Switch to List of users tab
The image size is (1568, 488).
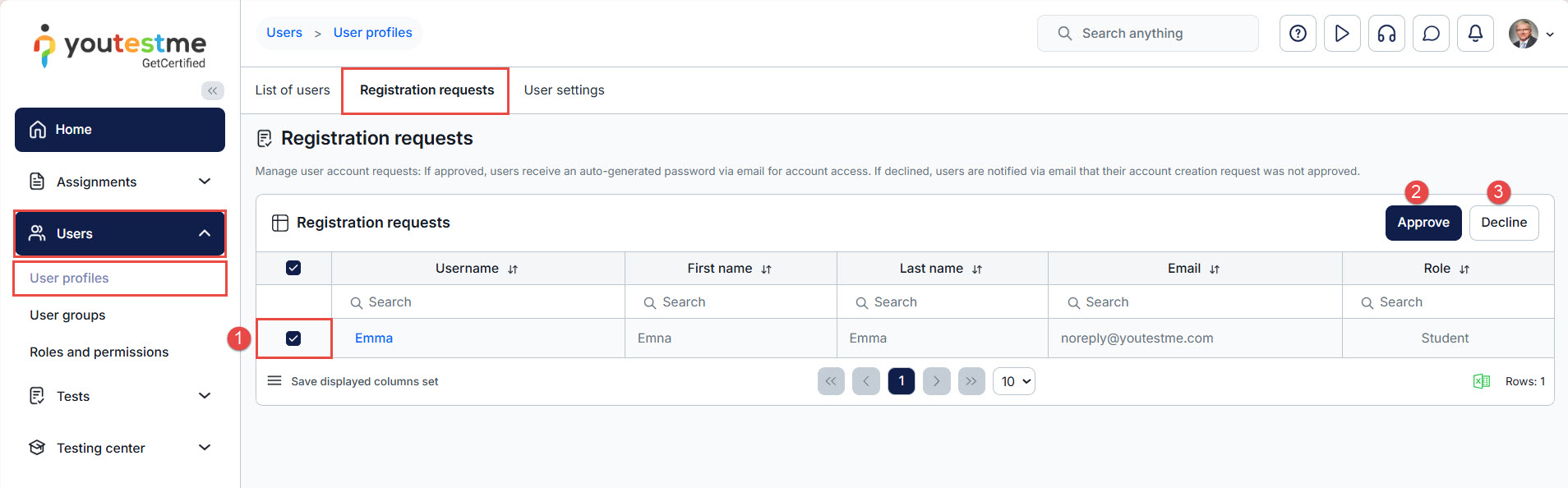tap(293, 90)
